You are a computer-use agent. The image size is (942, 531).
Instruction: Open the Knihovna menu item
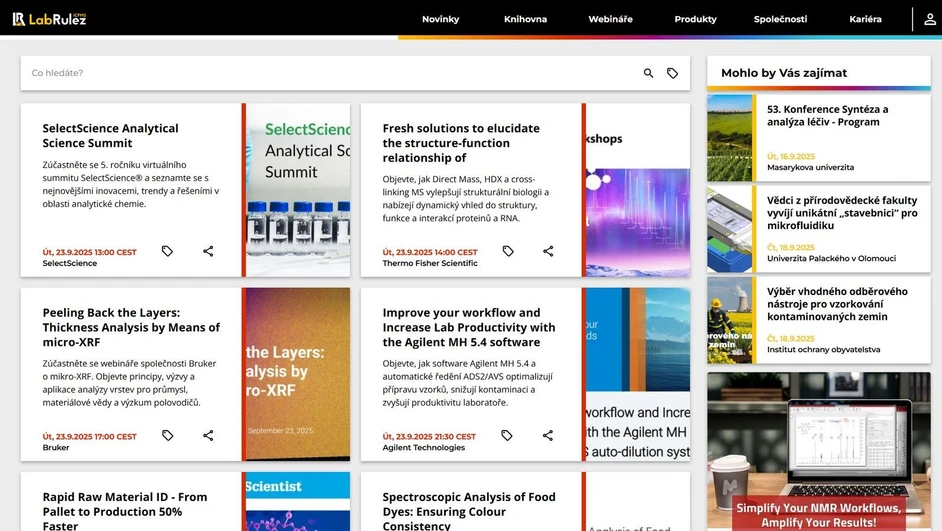[x=525, y=19]
